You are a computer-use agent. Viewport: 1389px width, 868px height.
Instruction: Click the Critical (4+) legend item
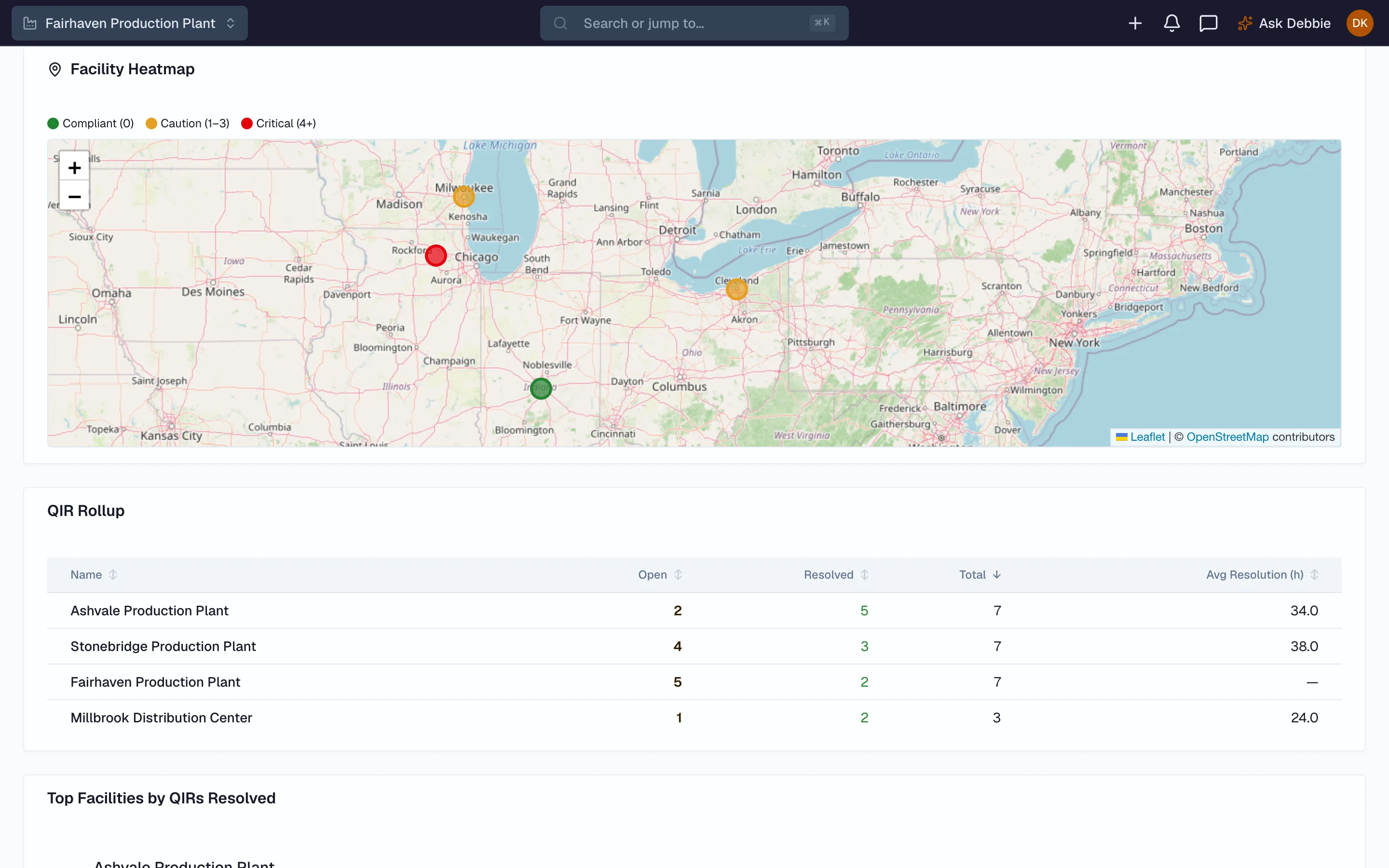pos(278,123)
